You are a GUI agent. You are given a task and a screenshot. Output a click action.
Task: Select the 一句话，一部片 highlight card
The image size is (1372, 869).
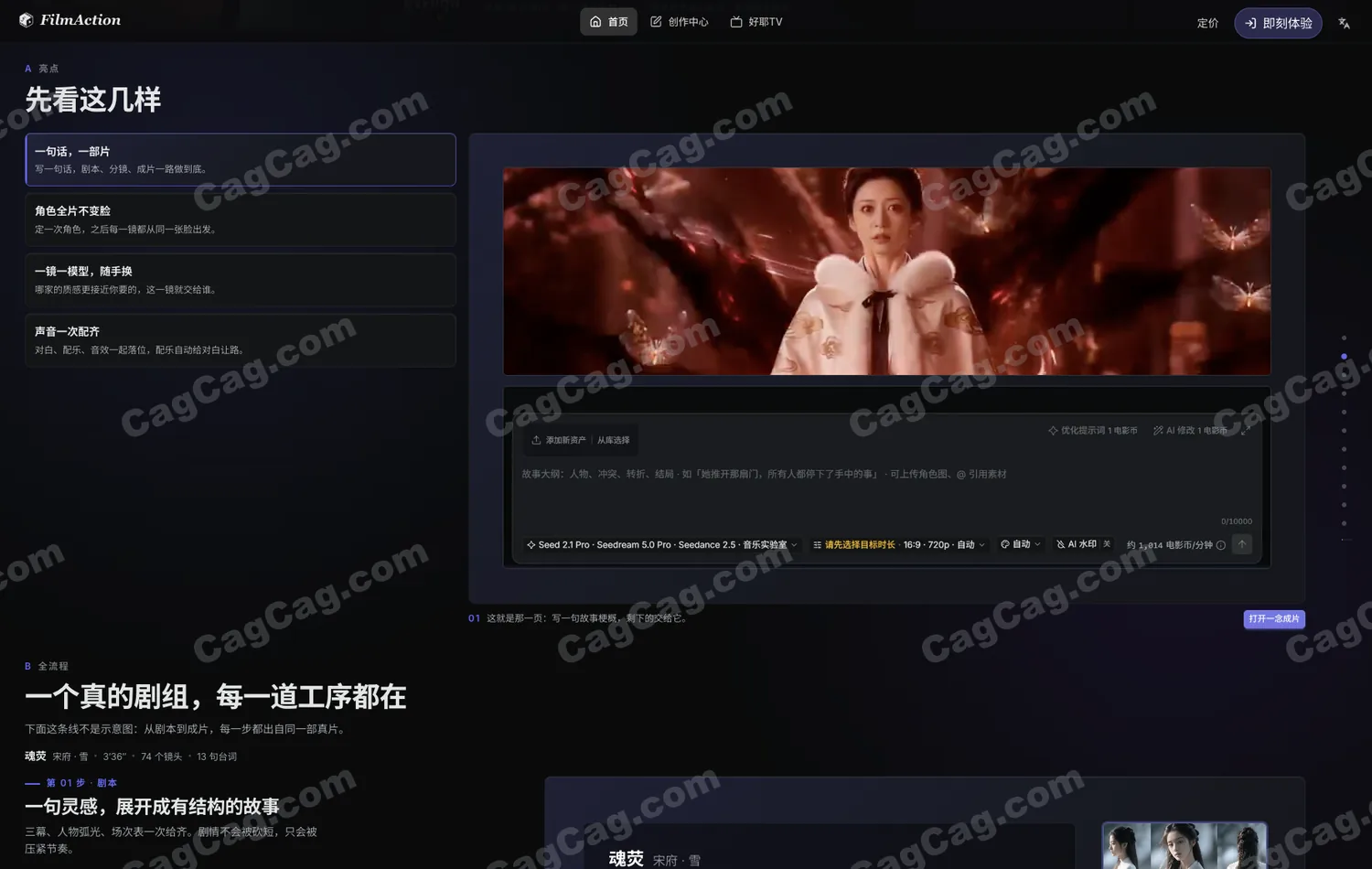[x=241, y=159]
